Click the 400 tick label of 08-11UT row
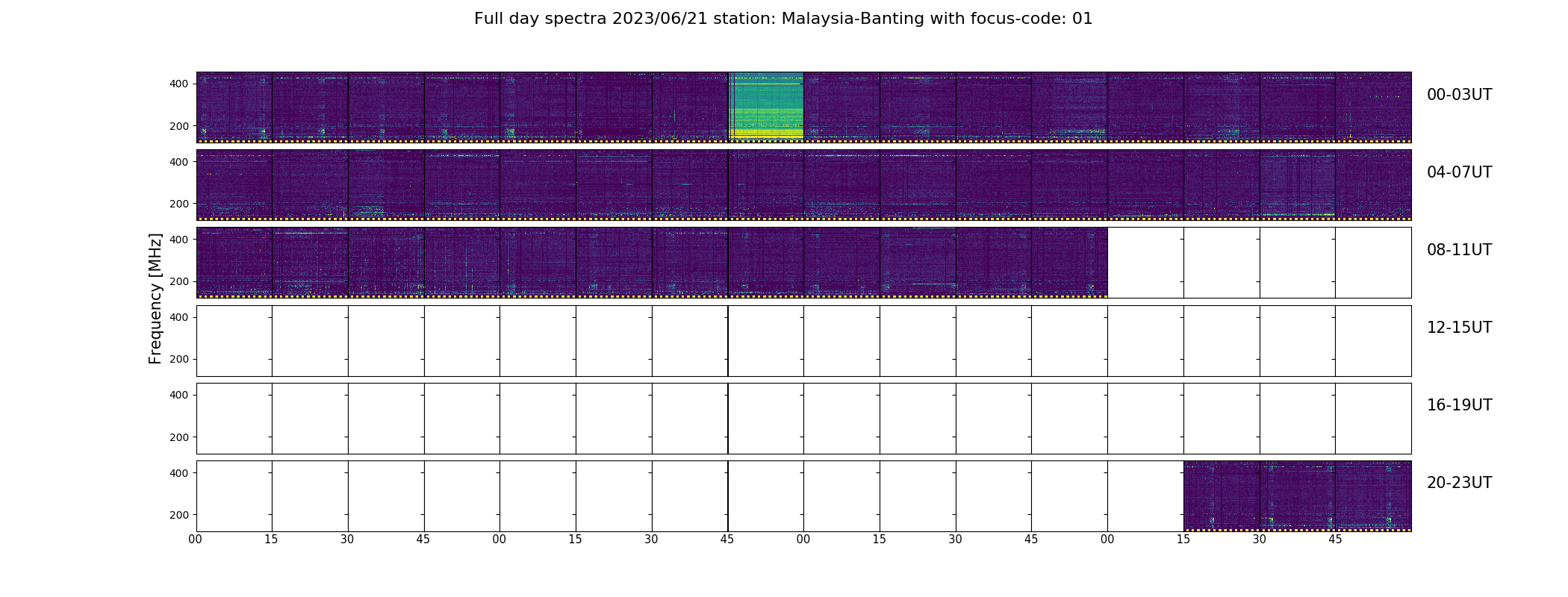 pos(179,240)
